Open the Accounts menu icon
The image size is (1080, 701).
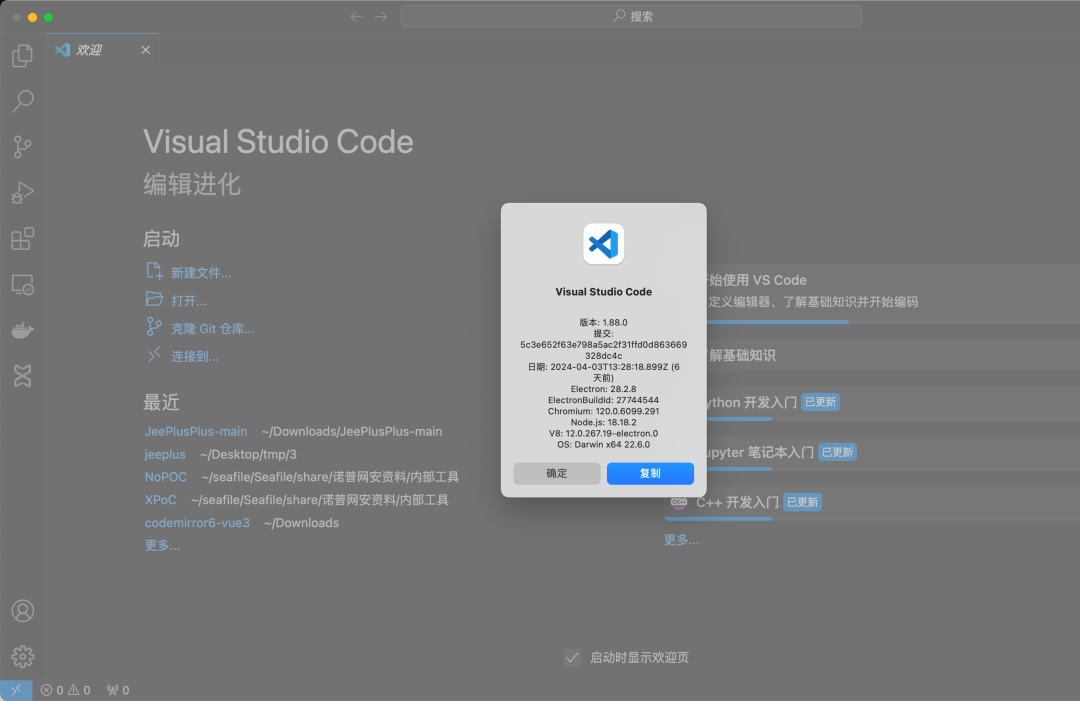click(x=23, y=611)
